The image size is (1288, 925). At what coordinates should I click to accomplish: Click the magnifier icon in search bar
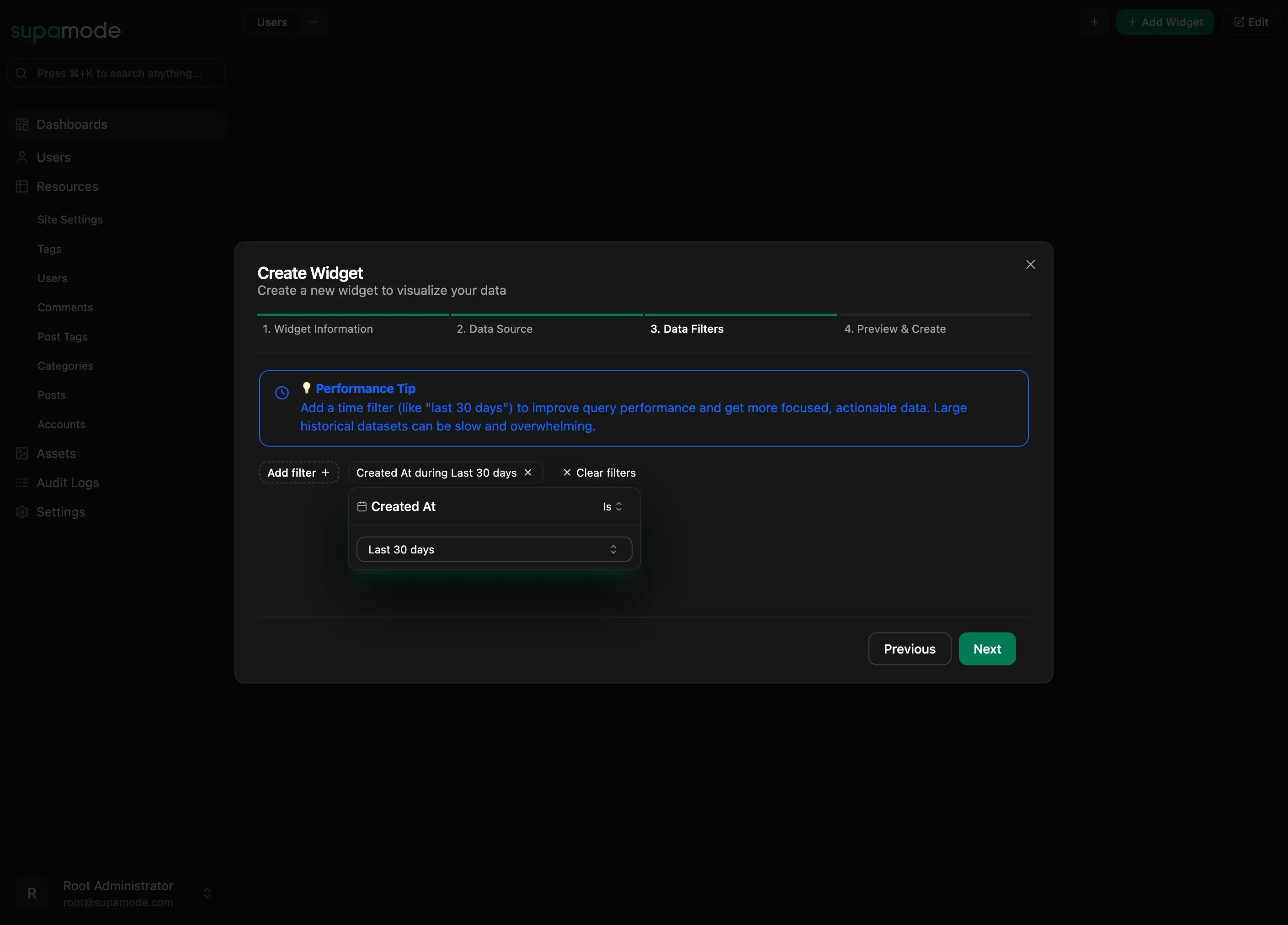pyautogui.click(x=21, y=73)
